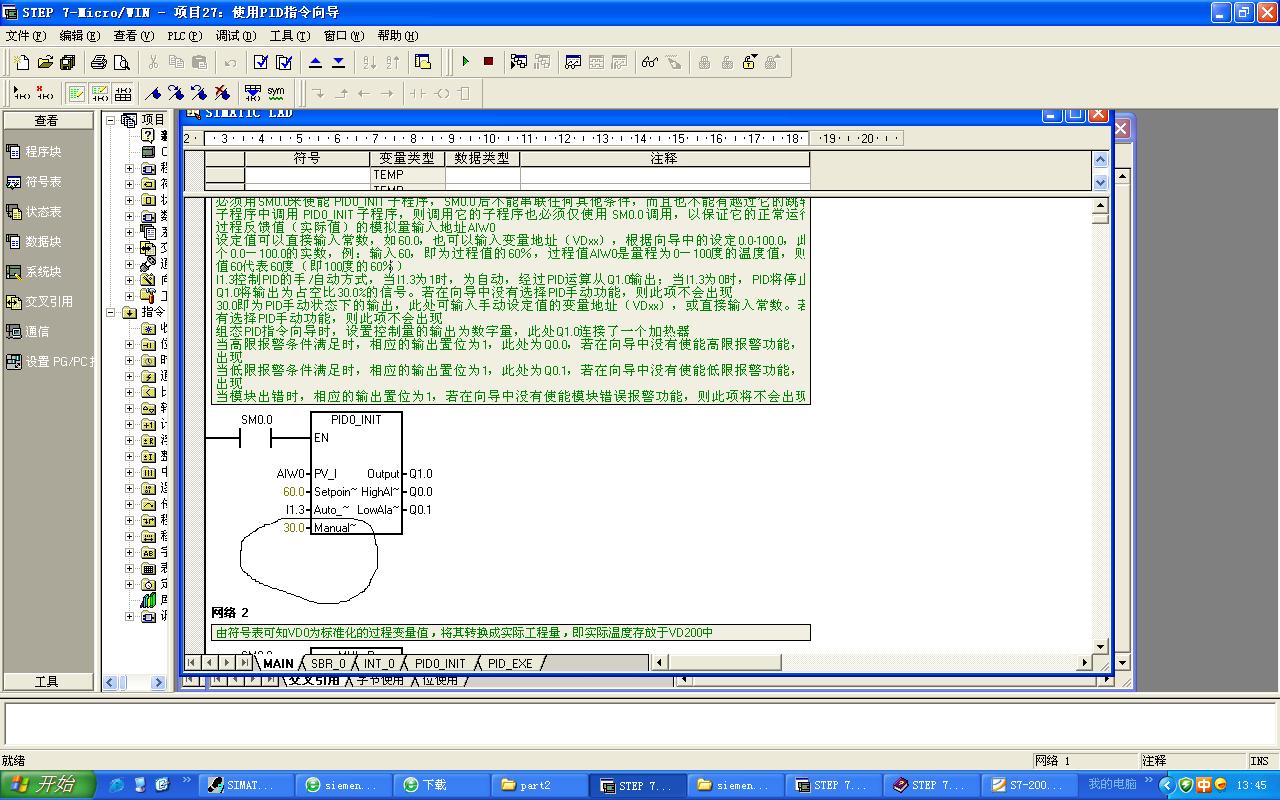Expand the 工具 navigation bar group

(x=47, y=681)
